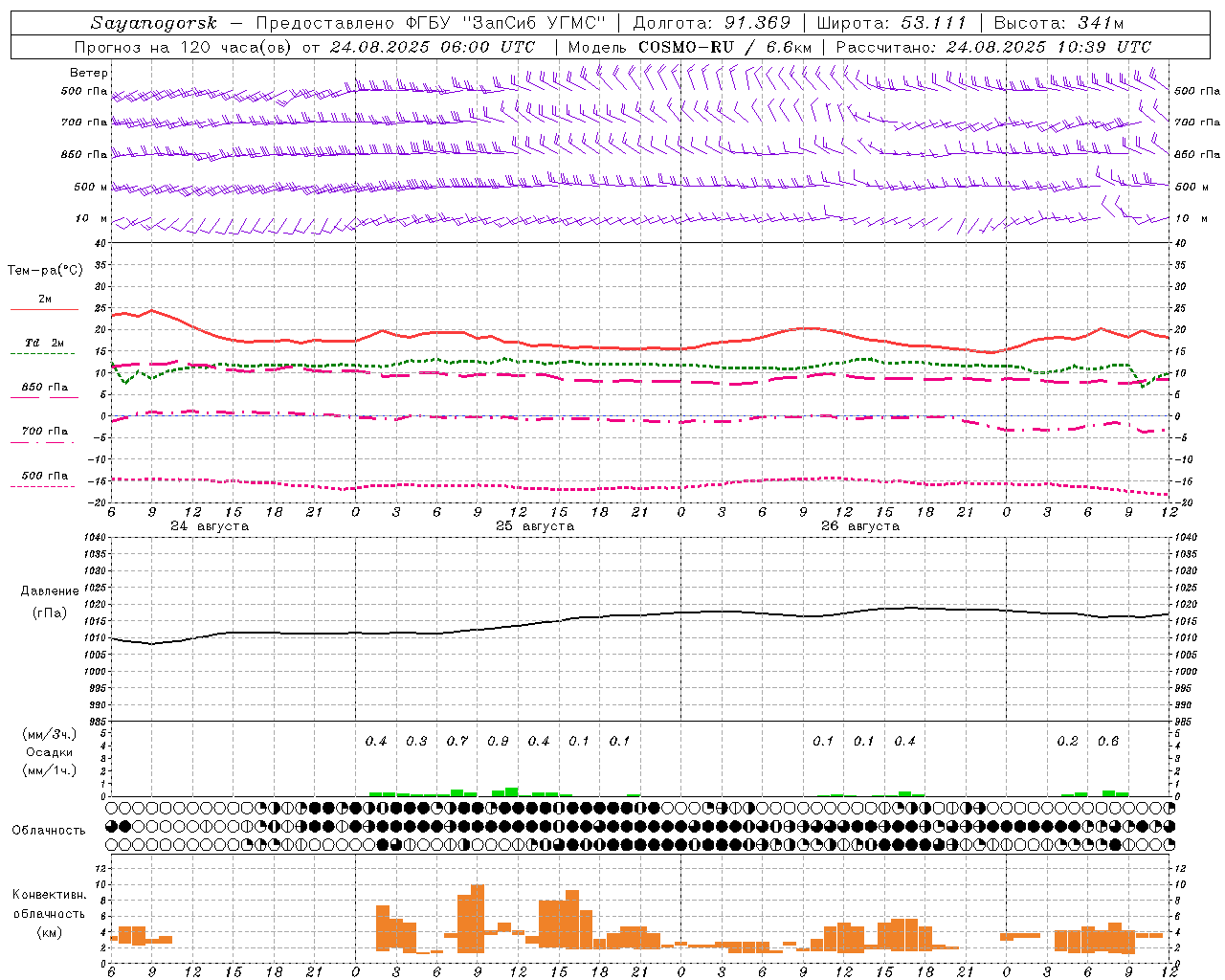Click the Ветер section label
The height and width of the screenshot is (980, 1225).
point(89,73)
